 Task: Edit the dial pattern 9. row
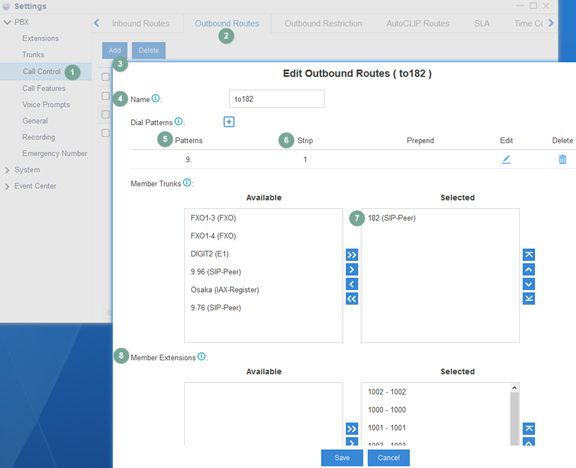tap(506, 159)
